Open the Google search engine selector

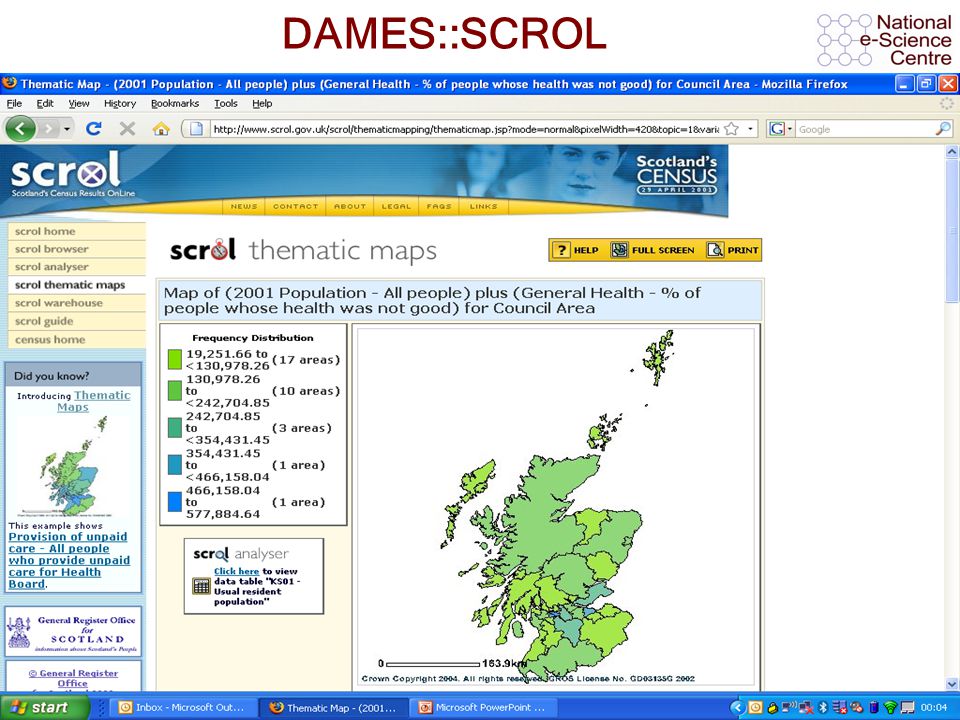tap(781, 129)
